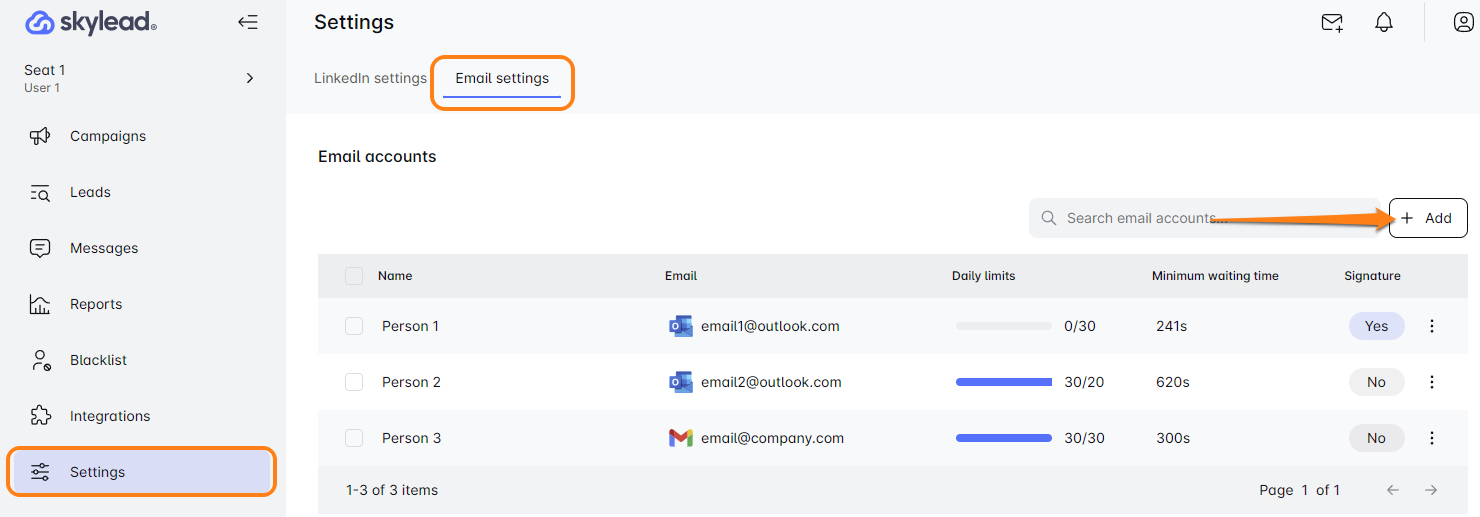Check the select-all checkbox in table header

coord(354,276)
